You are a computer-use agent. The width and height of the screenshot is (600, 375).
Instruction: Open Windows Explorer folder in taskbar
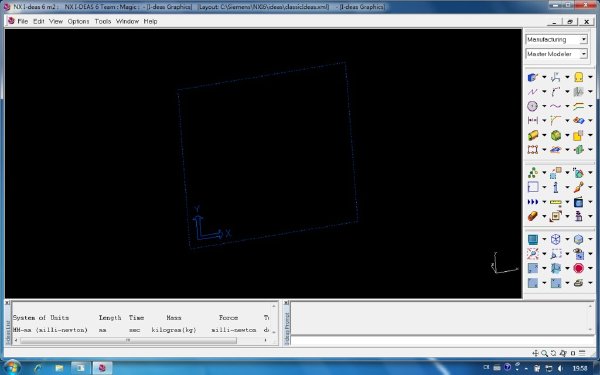click(x=59, y=368)
